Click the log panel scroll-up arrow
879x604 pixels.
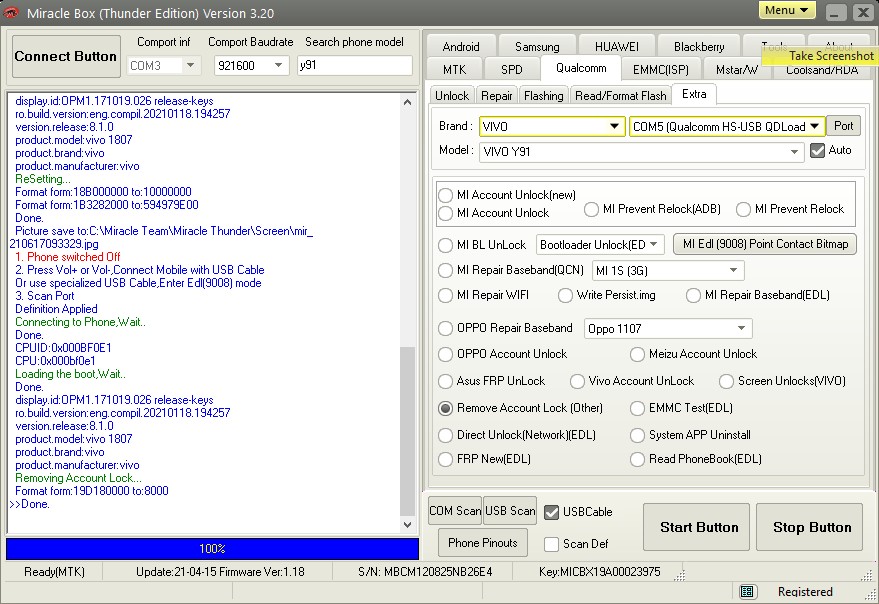point(407,101)
